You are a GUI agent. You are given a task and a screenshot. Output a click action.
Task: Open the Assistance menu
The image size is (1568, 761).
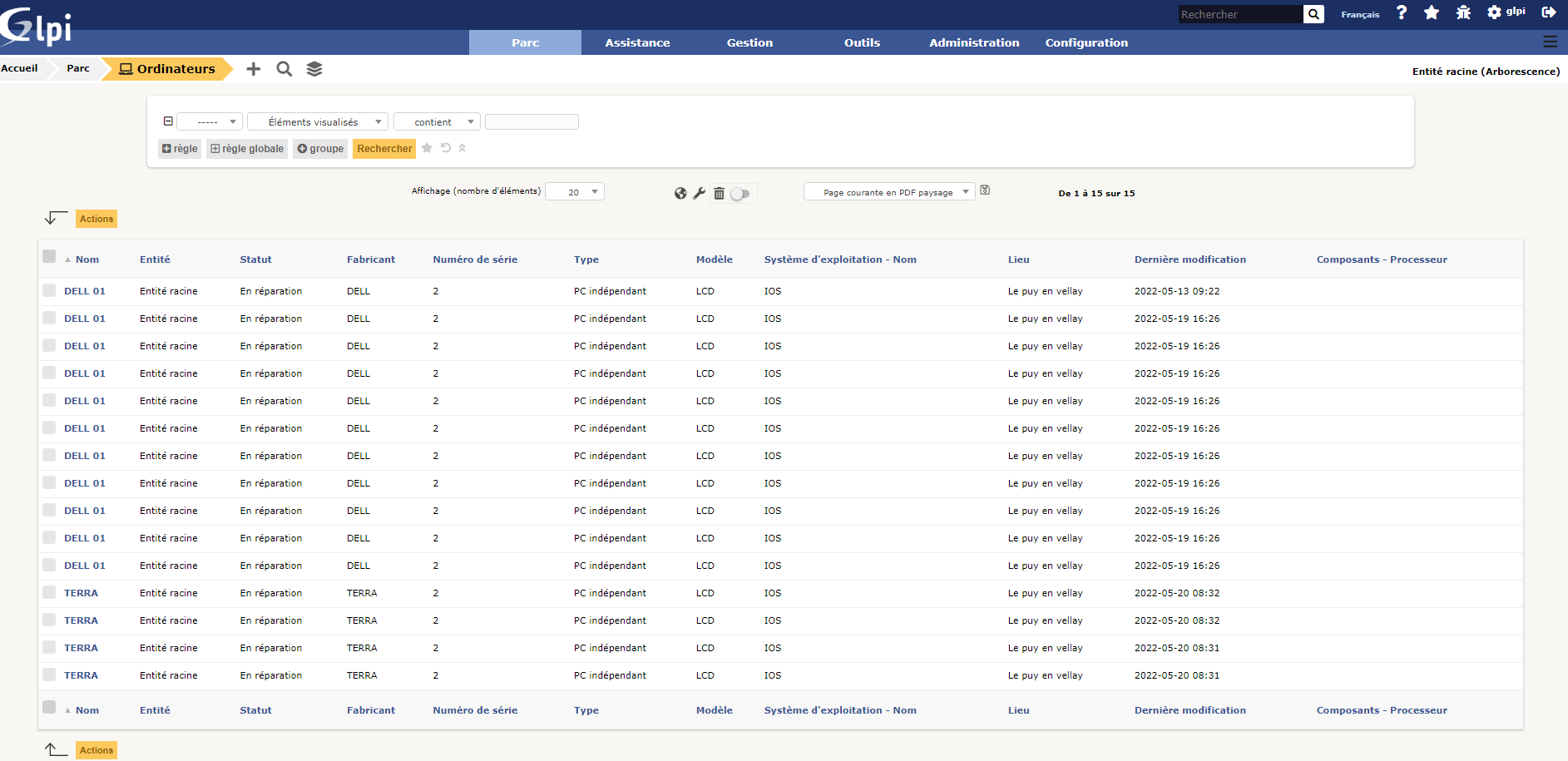(637, 42)
